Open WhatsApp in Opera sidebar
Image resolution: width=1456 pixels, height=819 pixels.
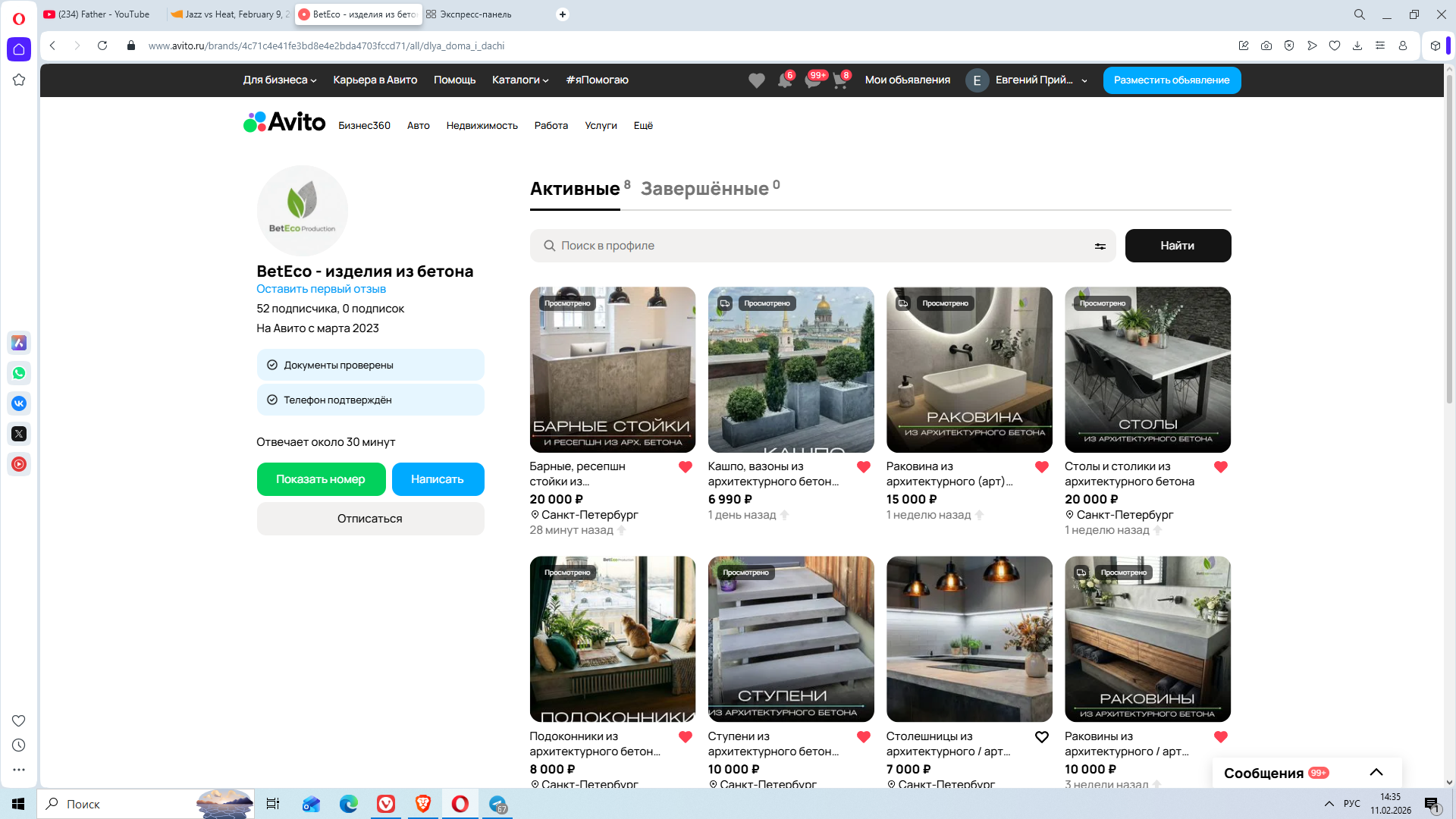point(19,373)
